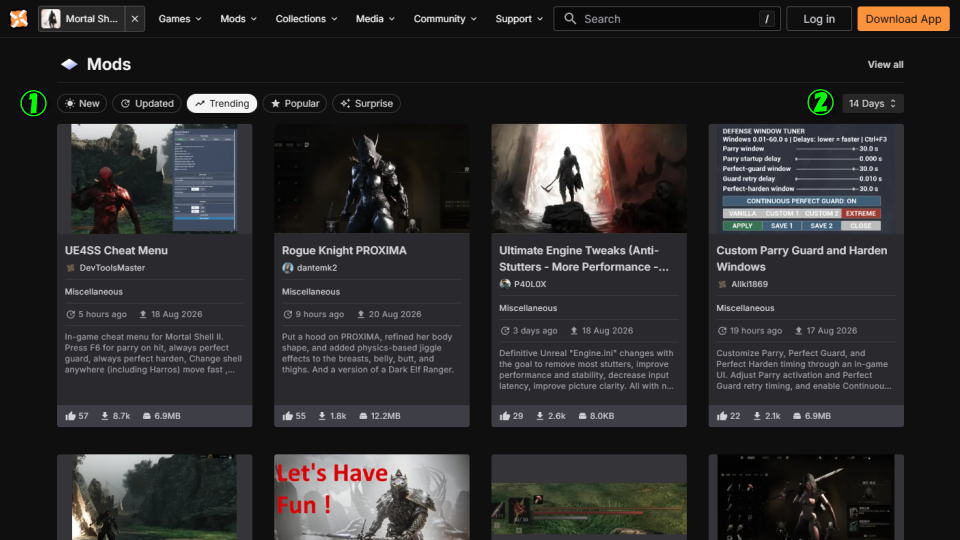This screenshot has width=960, height=540.
Task: Open the UE4SS Cheat Menu thumbnail
Action: coord(154,178)
